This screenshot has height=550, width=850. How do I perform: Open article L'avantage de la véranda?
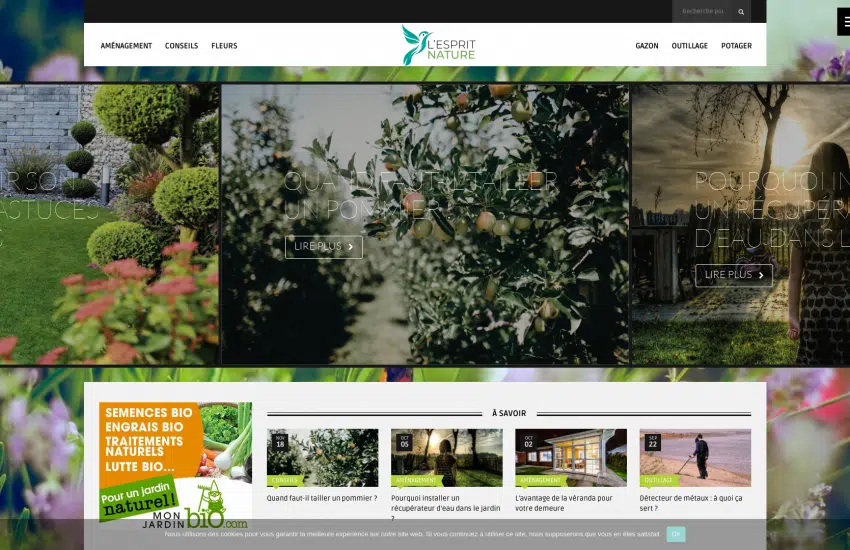(x=564, y=503)
